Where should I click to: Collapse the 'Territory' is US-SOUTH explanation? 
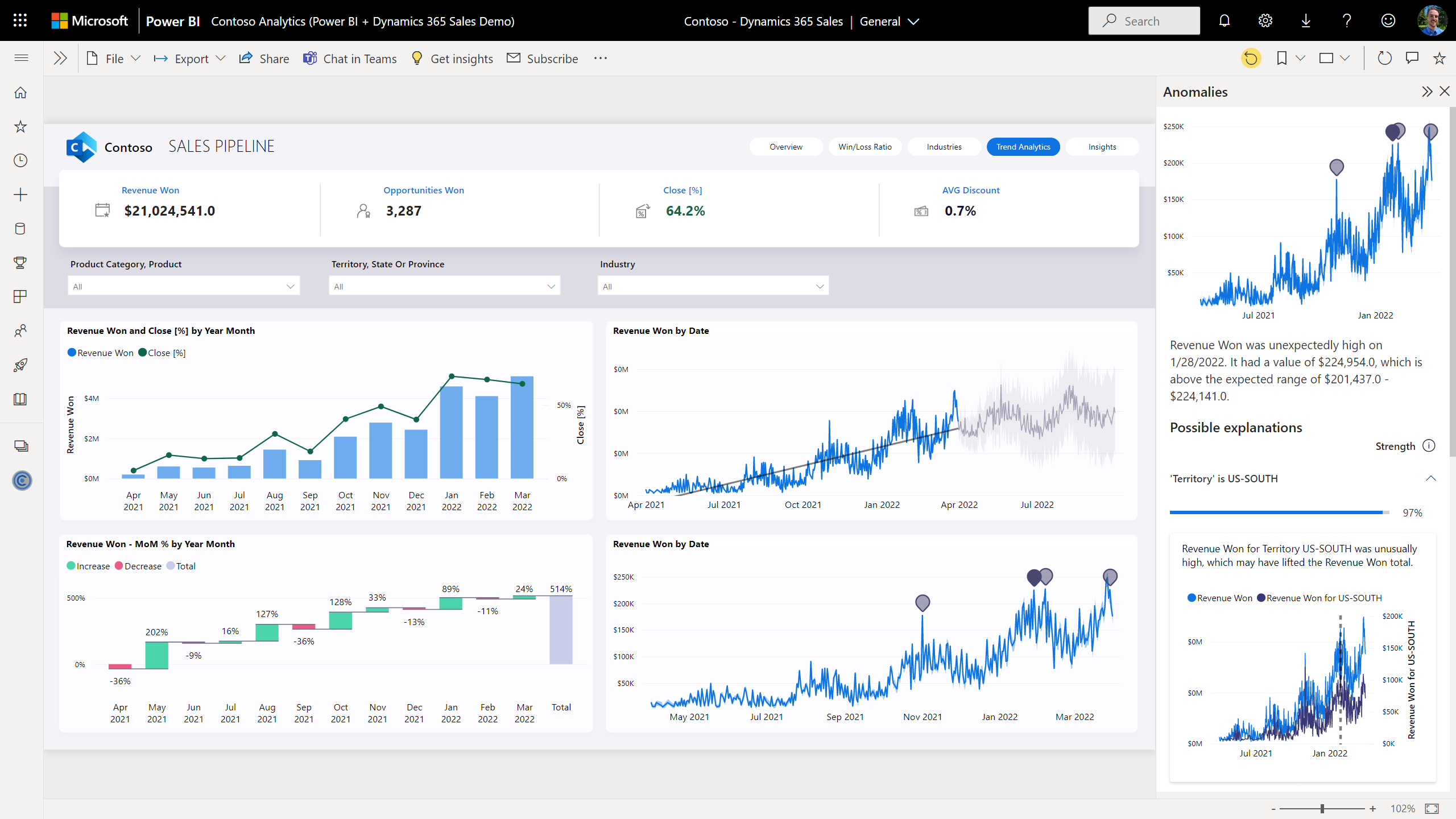click(x=1432, y=478)
